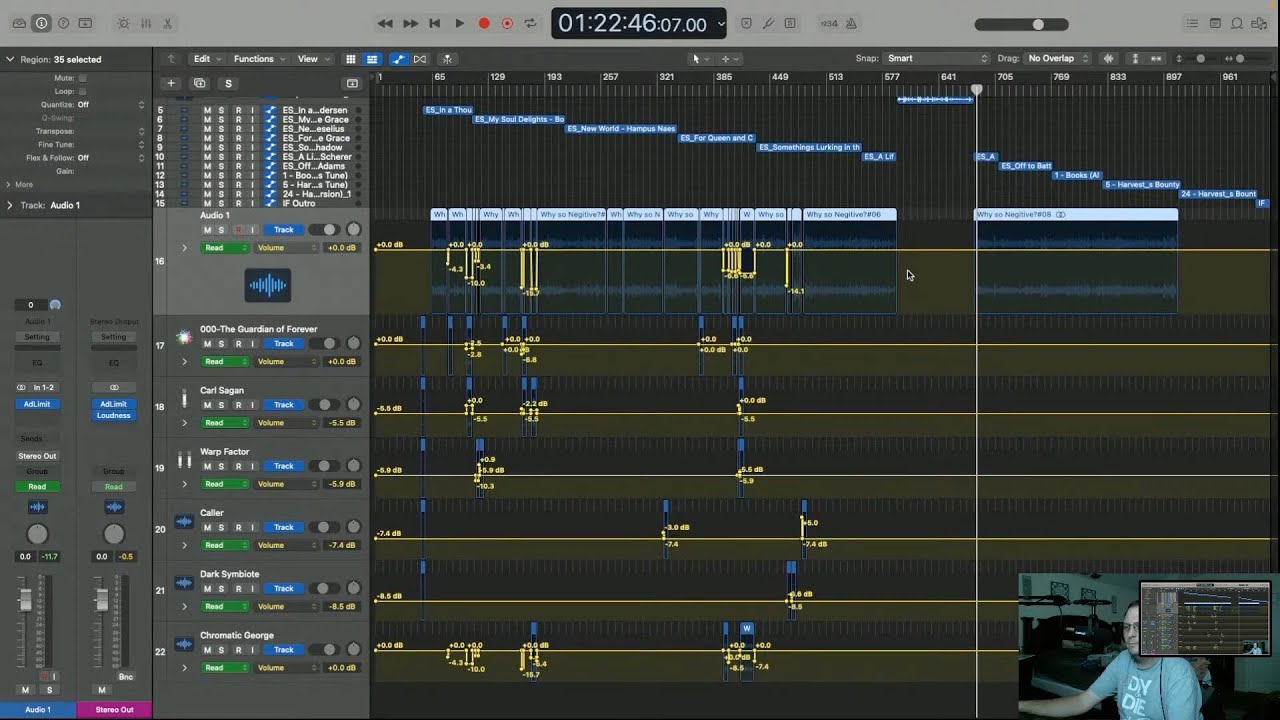Open the Media Browsers icon

coord(1261,23)
